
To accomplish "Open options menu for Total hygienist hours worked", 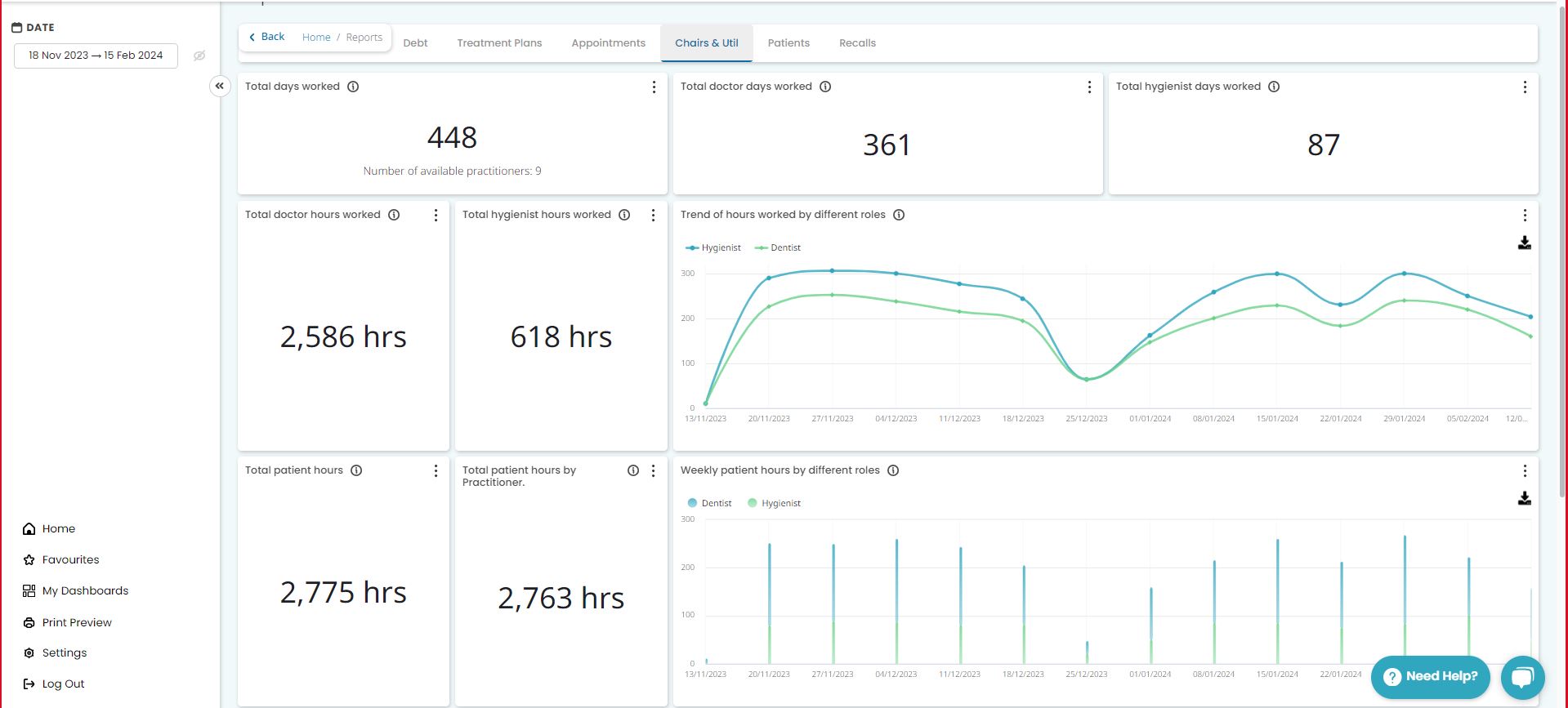I will click(x=653, y=216).
